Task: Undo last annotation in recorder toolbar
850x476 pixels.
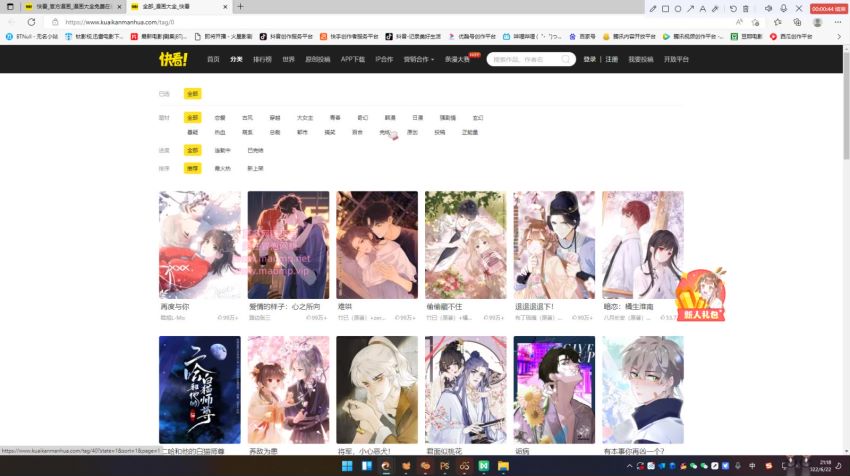Action: (733, 9)
